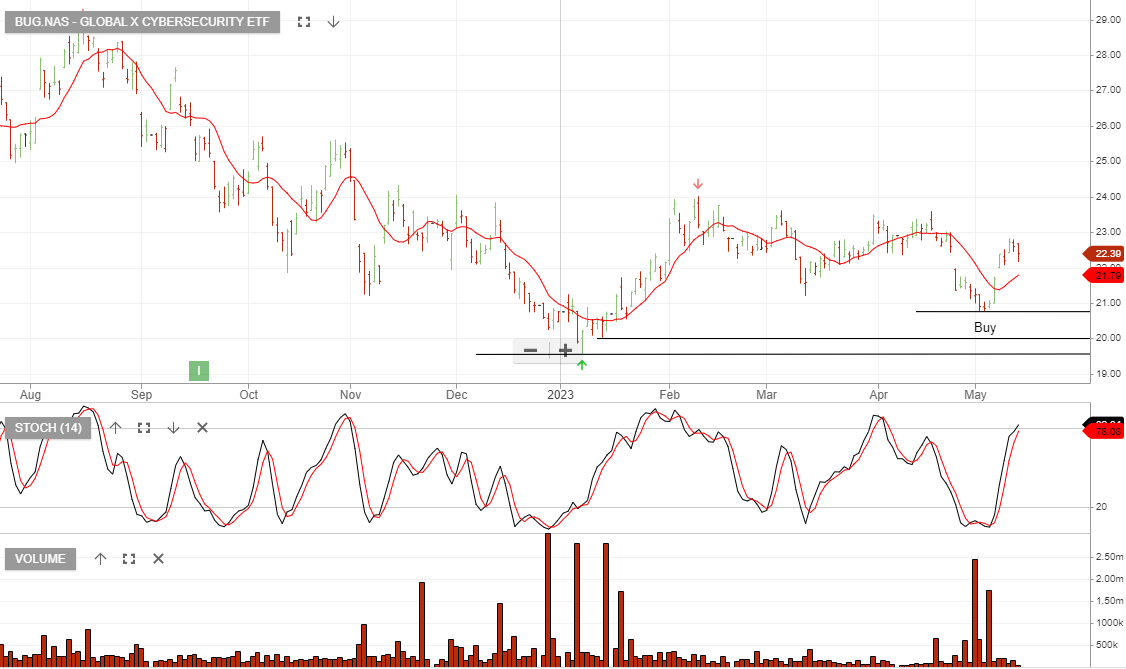Zoom out the chart with minus button

coord(531,350)
